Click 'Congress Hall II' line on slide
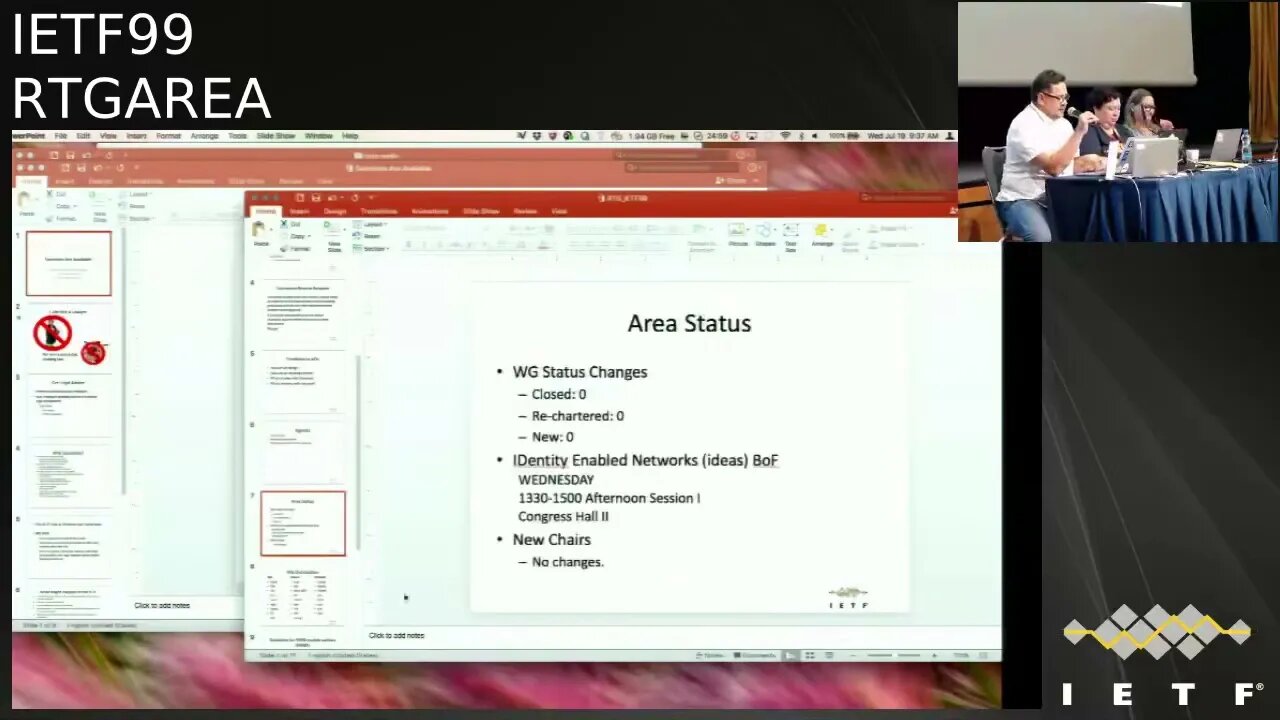This screenshot has width=1280, height=720. (563, 517)
